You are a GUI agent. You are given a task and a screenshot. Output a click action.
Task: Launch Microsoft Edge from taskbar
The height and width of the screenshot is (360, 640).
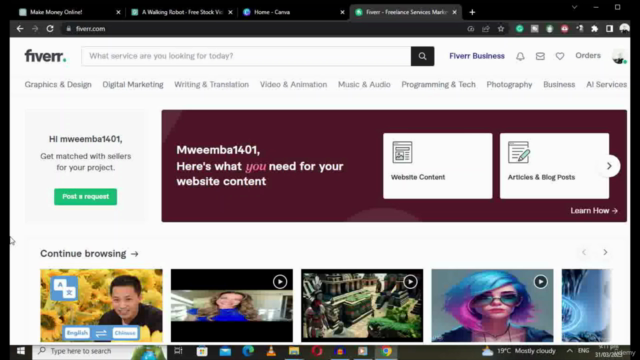[248, 351]
